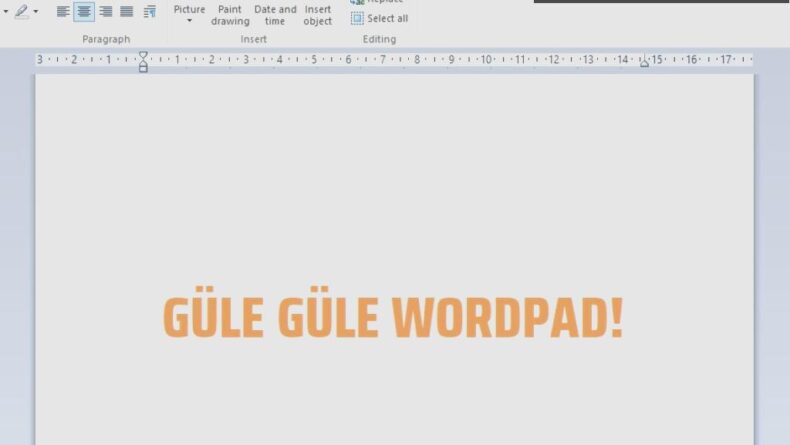Toggle align text left
This screenshot has width=790, height=445.
coord(63,12)
